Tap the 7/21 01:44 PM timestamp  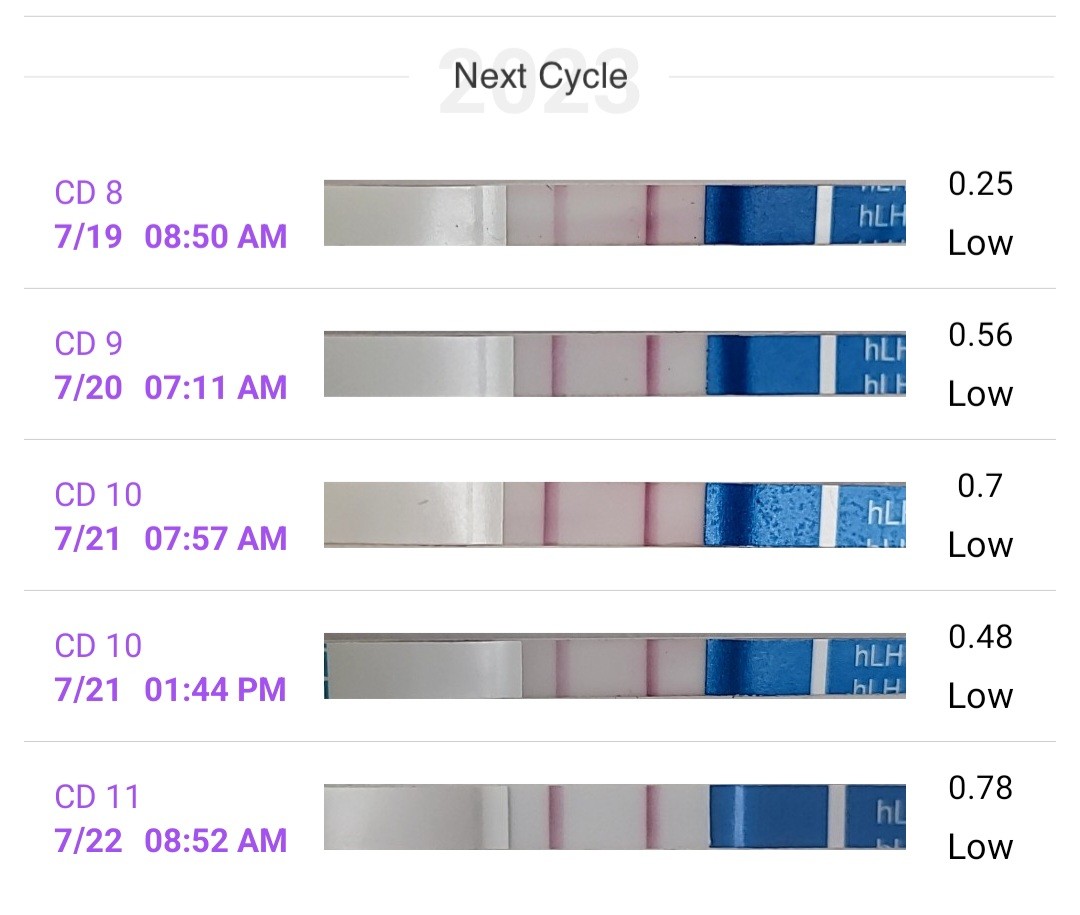[x=171, y=689]
